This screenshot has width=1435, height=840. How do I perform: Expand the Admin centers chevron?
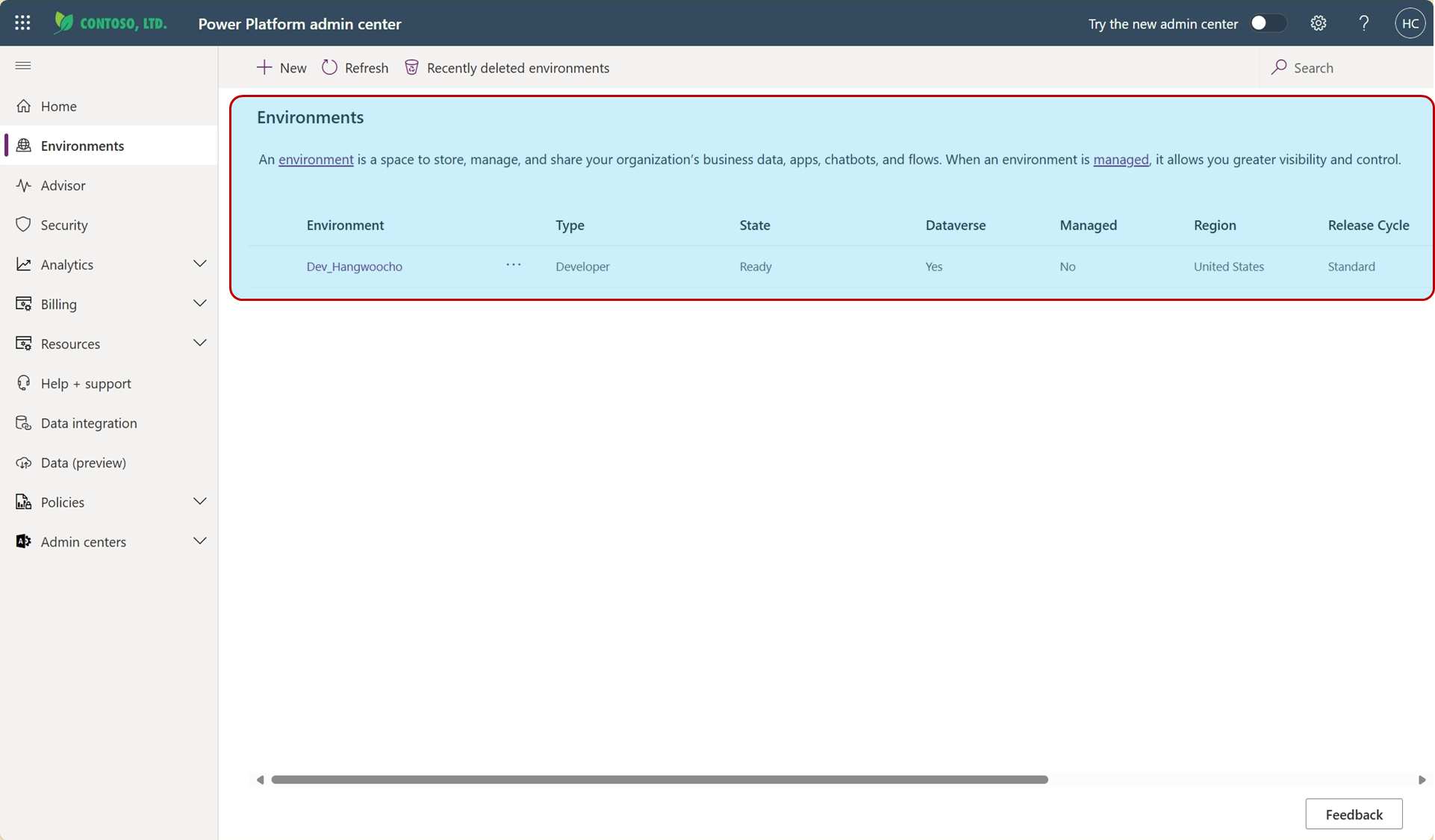pyautogui.click(x=199, y=541)
